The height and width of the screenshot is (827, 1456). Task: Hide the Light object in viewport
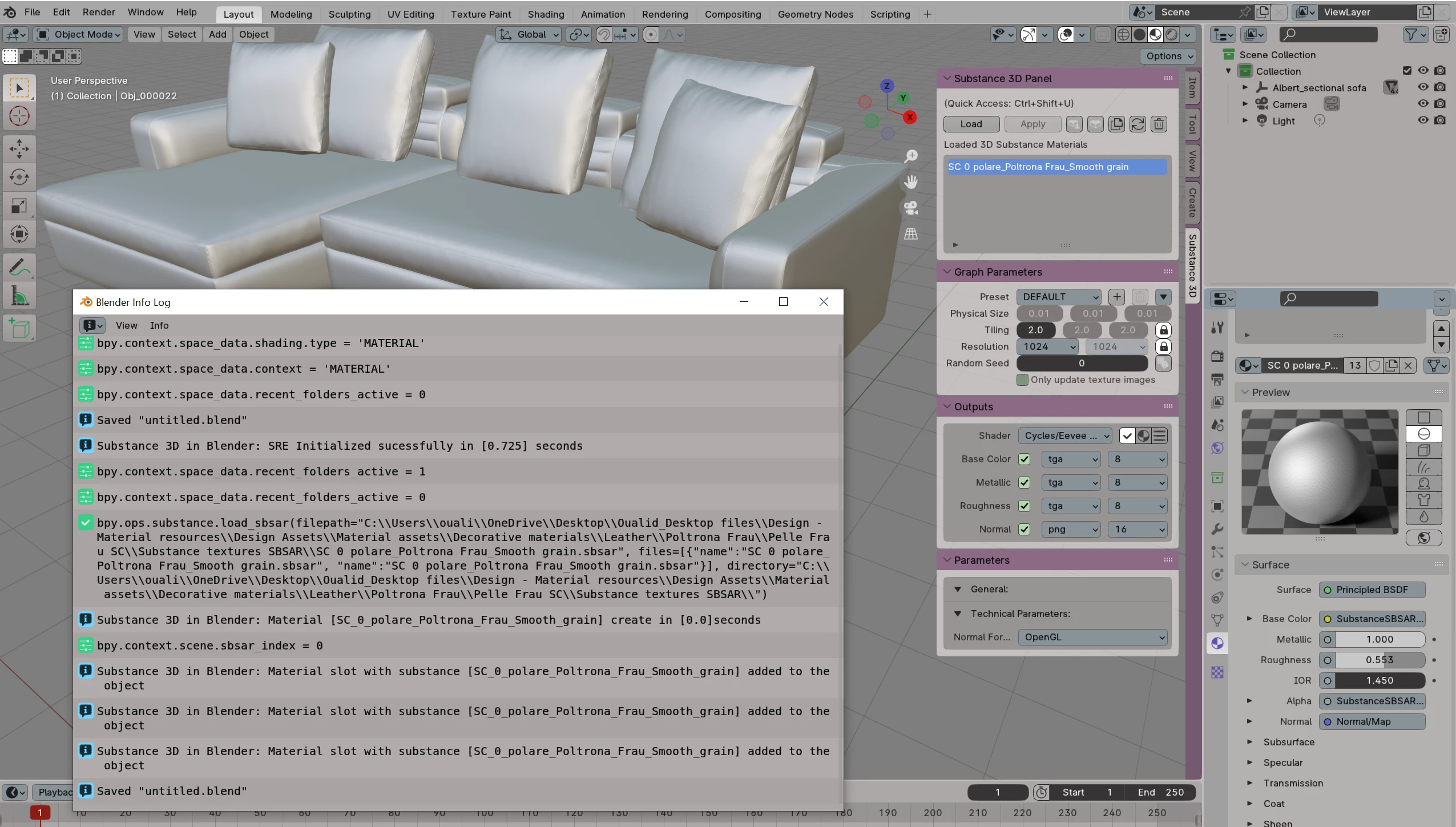tap(1423, 120)
